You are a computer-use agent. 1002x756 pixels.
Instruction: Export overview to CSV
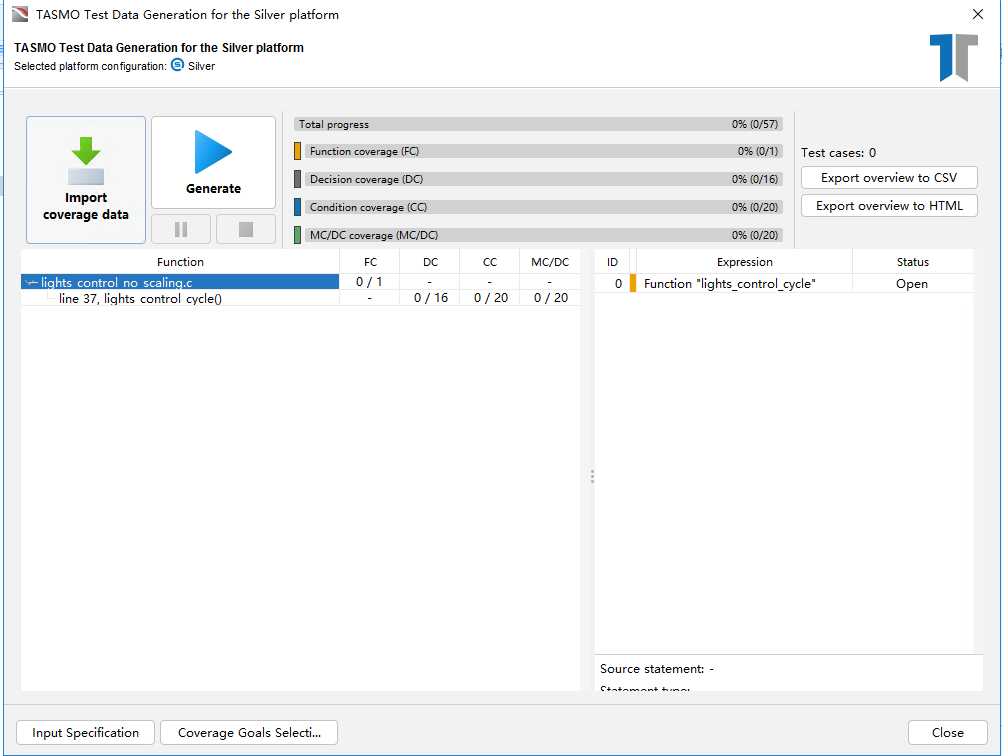pyautogui.click(x=889, y=178)
